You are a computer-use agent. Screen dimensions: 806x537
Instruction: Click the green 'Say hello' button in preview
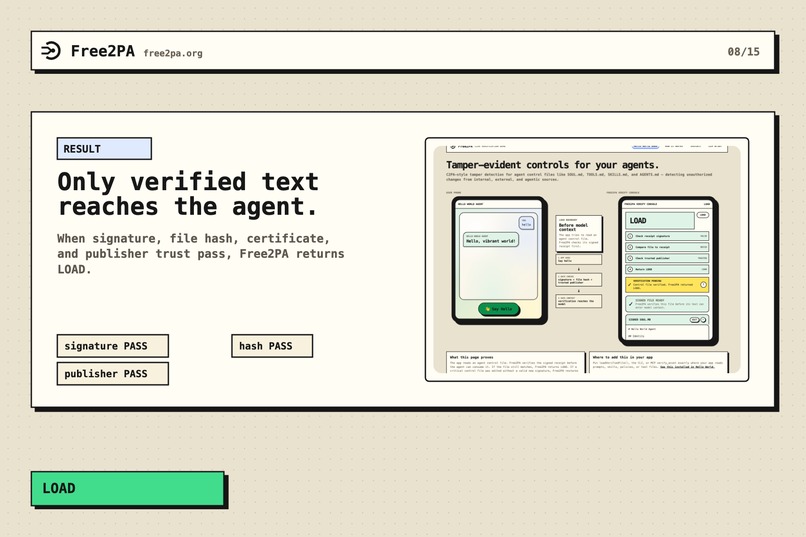click(499, 309)
